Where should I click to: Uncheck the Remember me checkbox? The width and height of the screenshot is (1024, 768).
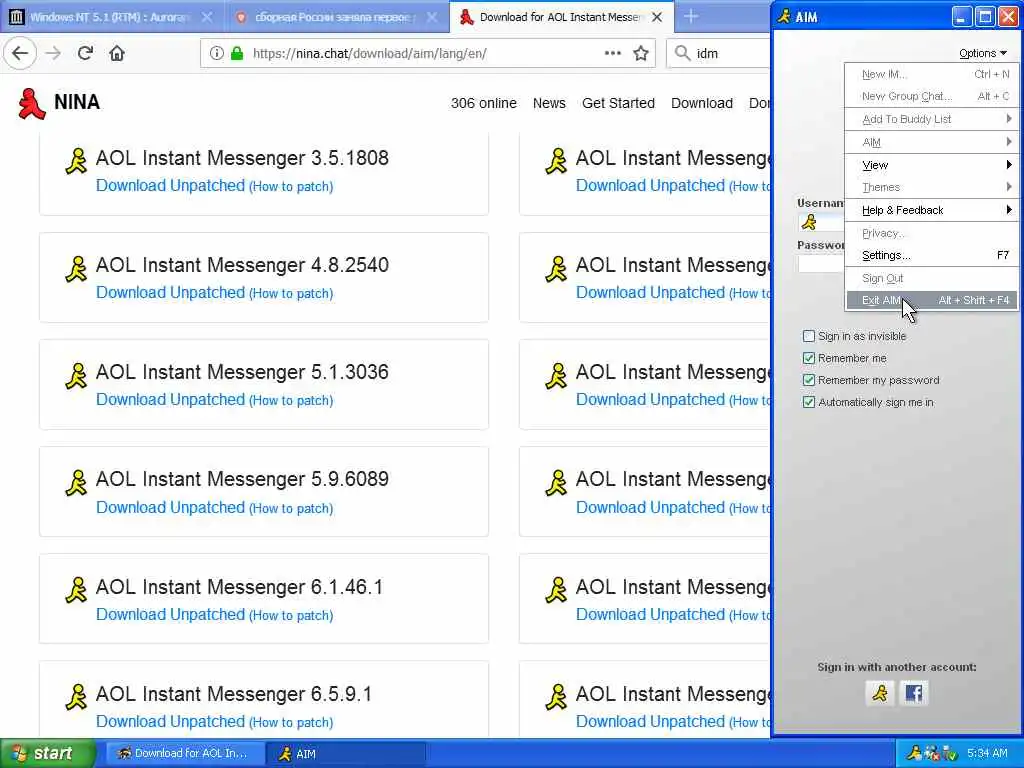pyautogui.click(x=808, y=358)
